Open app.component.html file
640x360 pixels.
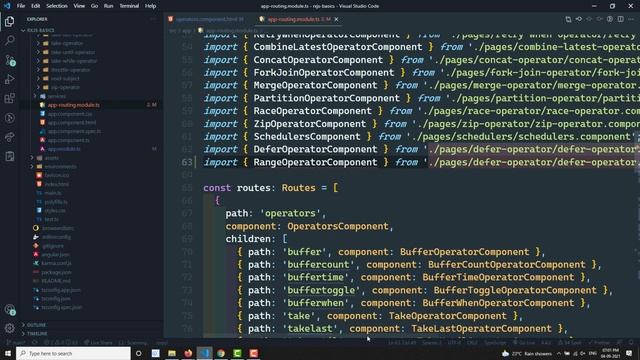point(72,122)
